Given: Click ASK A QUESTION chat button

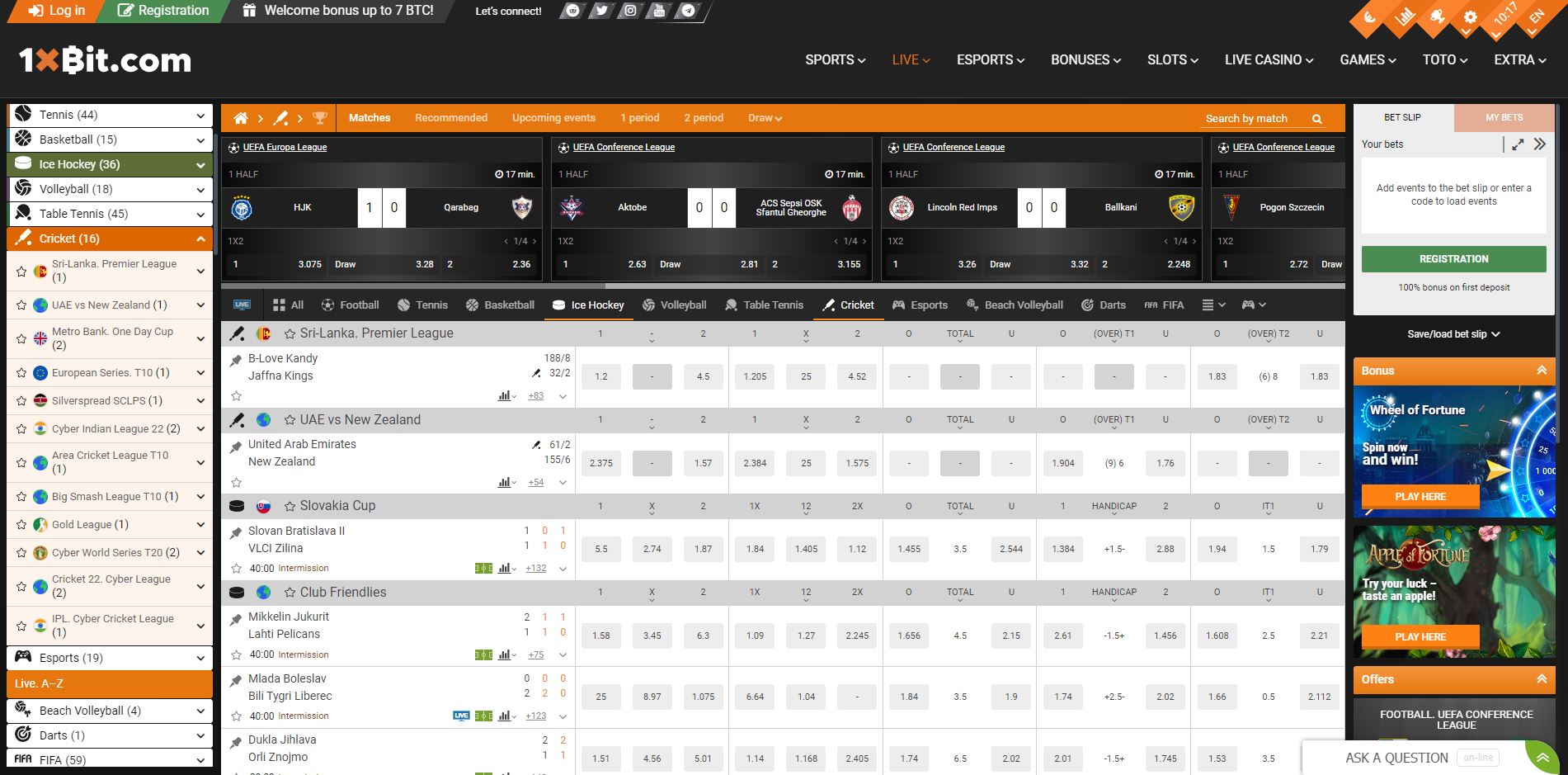Looking at the screenshot, I should pos(1396,758).
